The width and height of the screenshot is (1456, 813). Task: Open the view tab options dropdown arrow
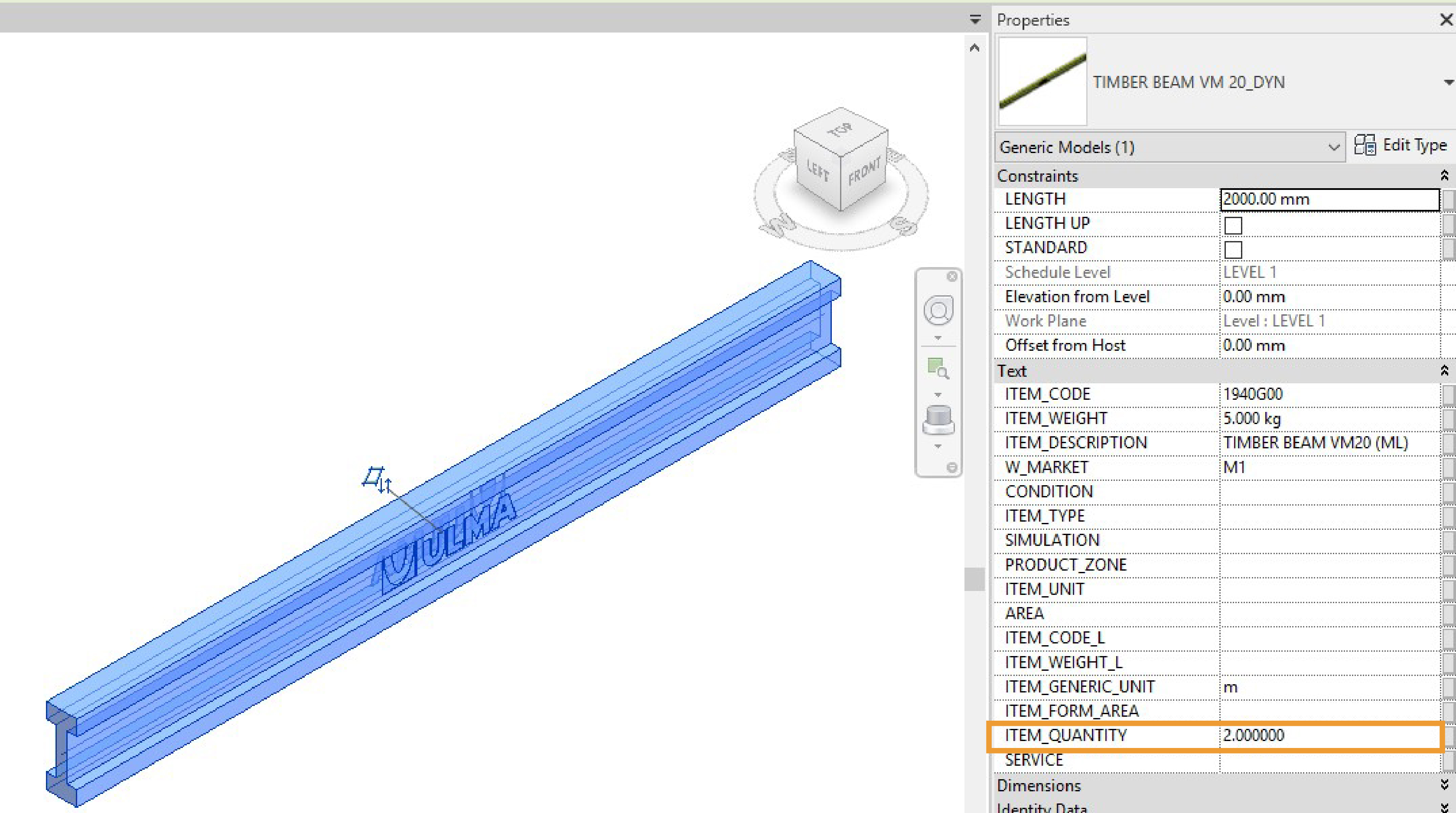(975, 20)
